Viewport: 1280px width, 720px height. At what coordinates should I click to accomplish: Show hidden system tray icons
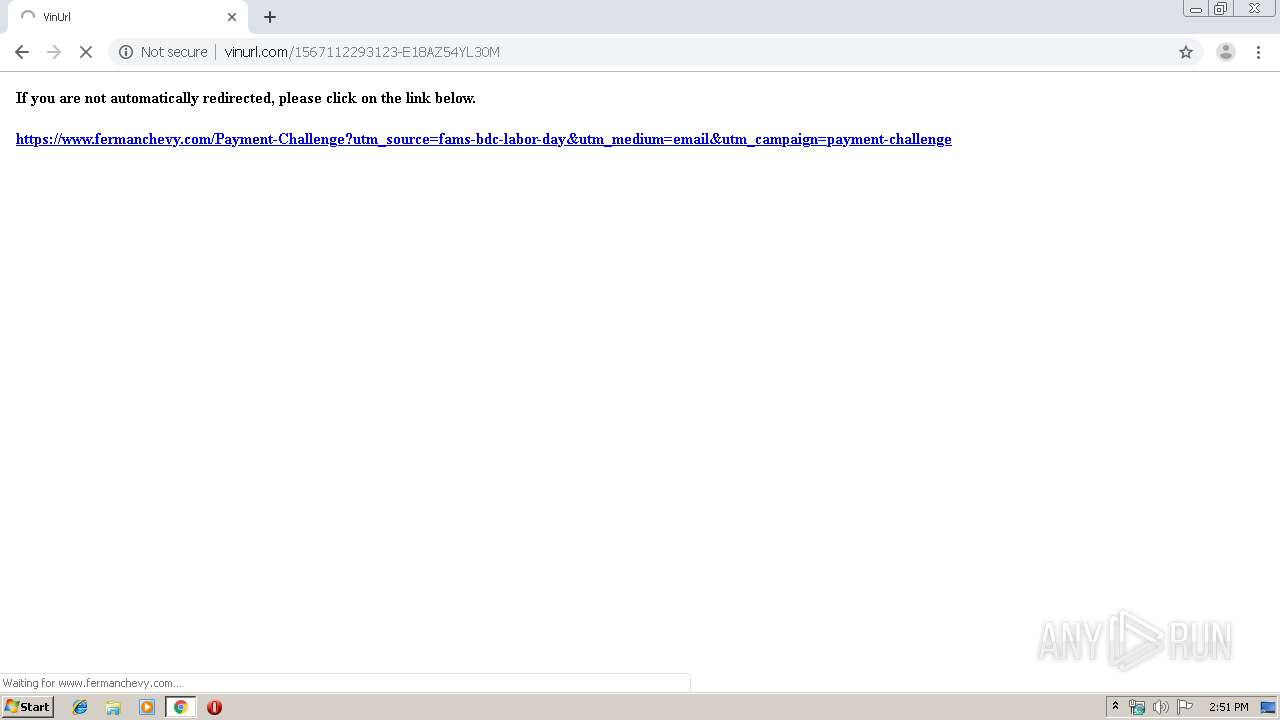(1115, 707)
